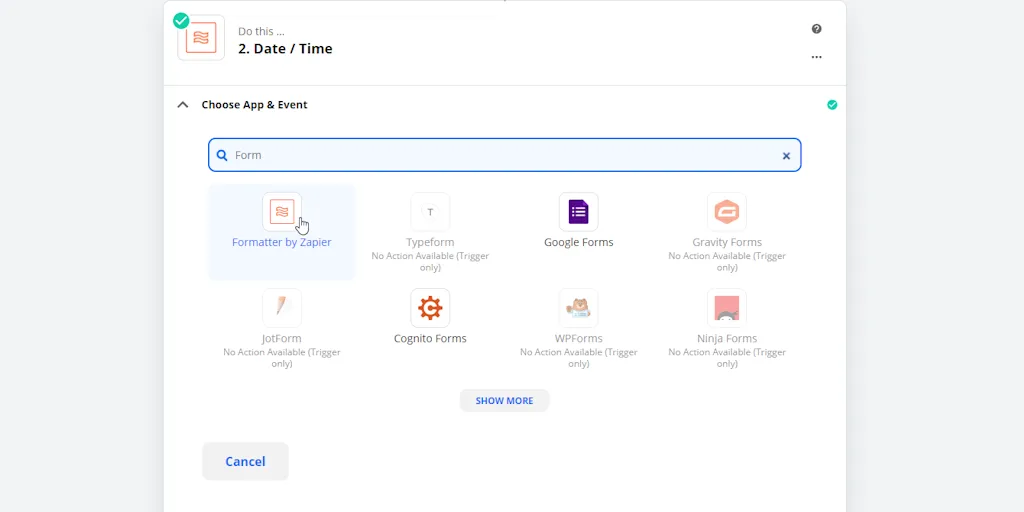
Task: Click the '2. Date / Time' step title
Action: (x=285, y=48)
